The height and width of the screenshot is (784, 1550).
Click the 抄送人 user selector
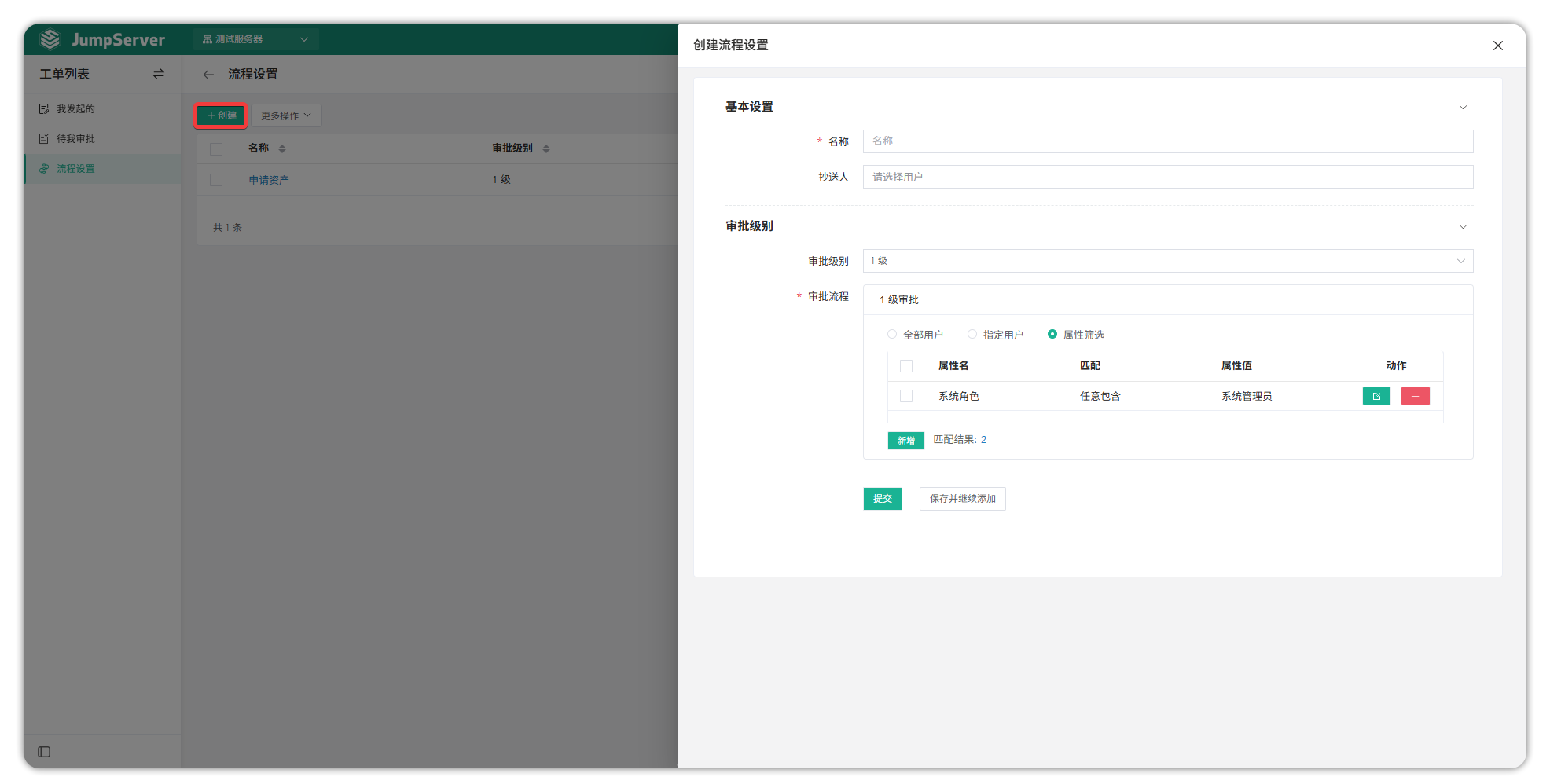1168,177
